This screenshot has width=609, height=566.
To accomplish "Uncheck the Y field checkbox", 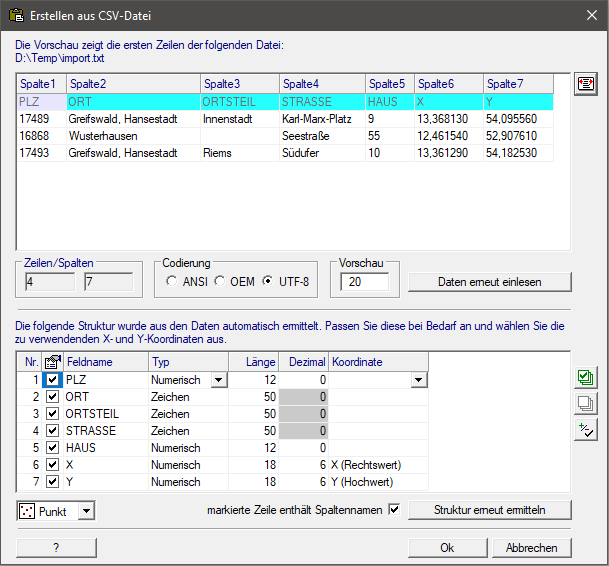I will (52, 482).
